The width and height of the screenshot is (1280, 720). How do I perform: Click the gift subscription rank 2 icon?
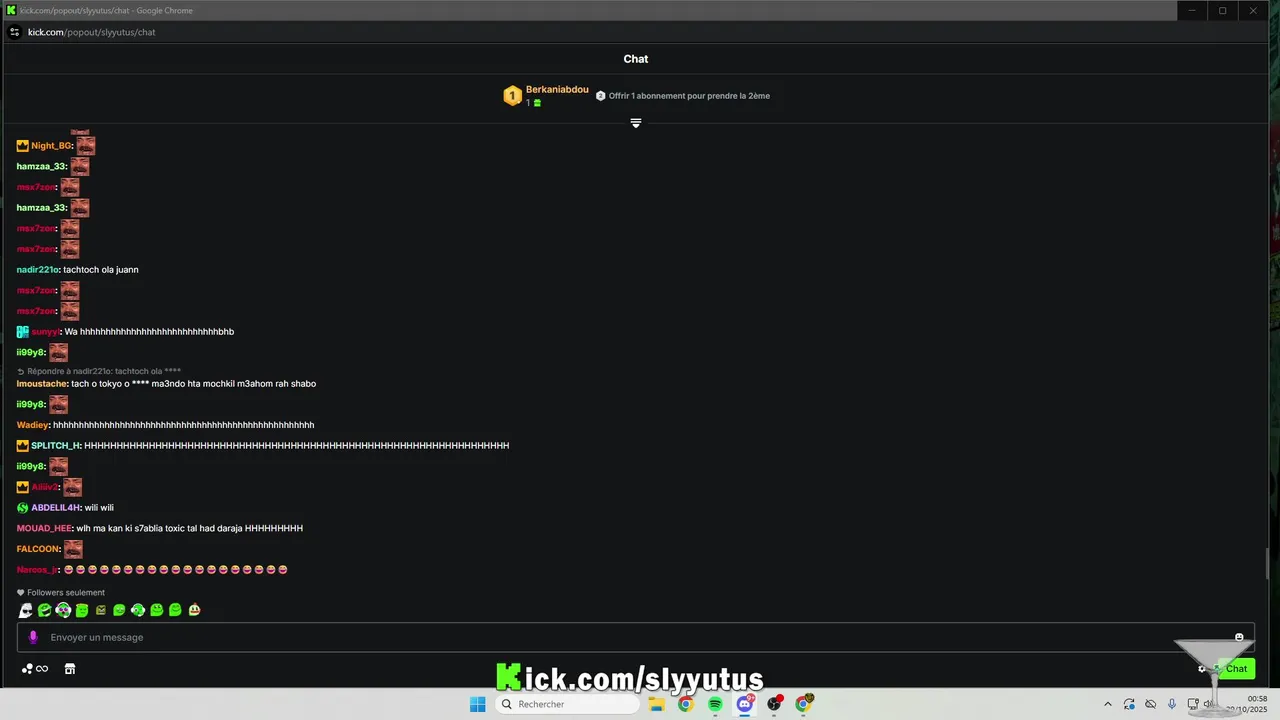[x=600, y=96]
